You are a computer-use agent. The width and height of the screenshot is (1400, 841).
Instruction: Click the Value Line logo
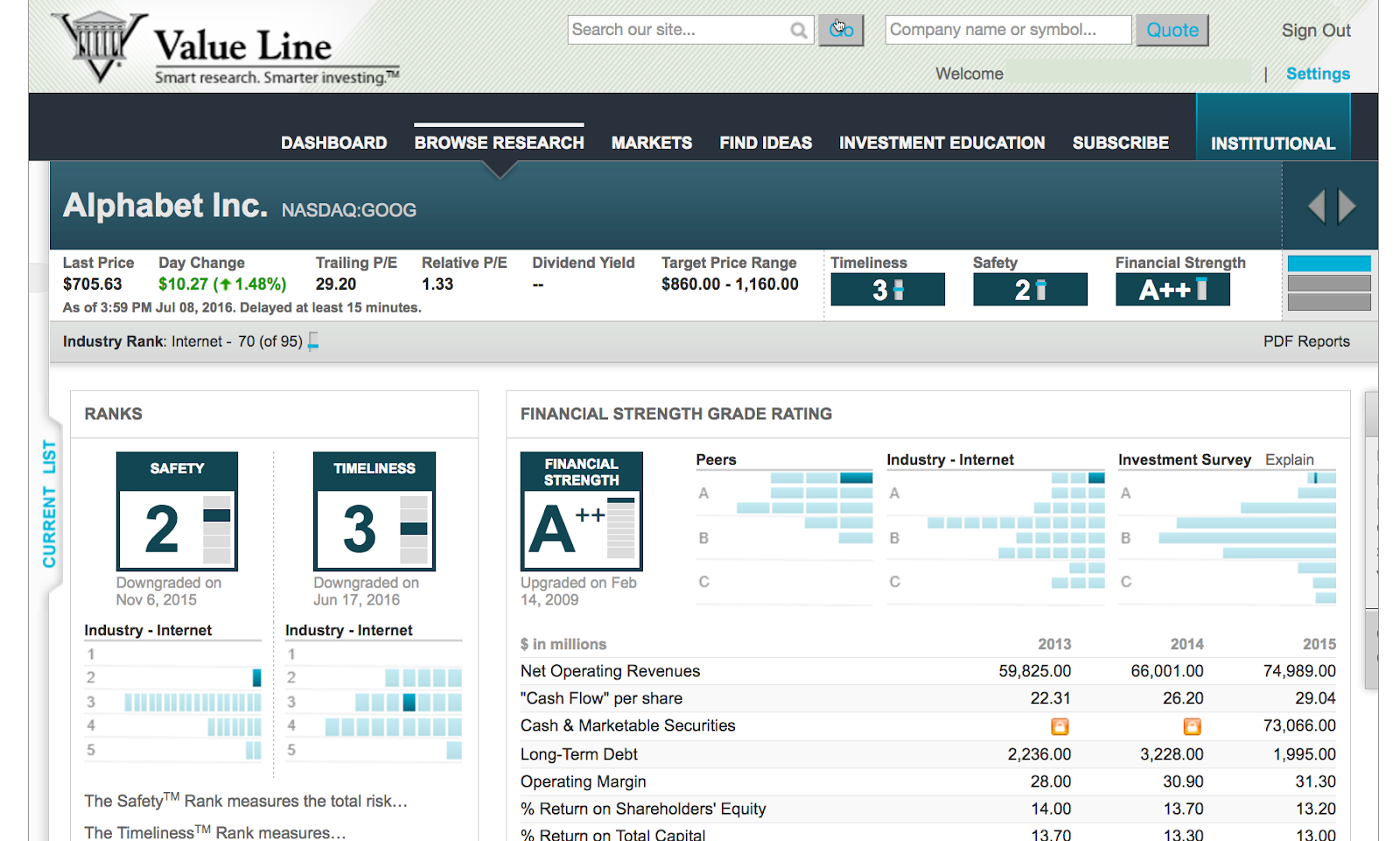click(226, 49)
